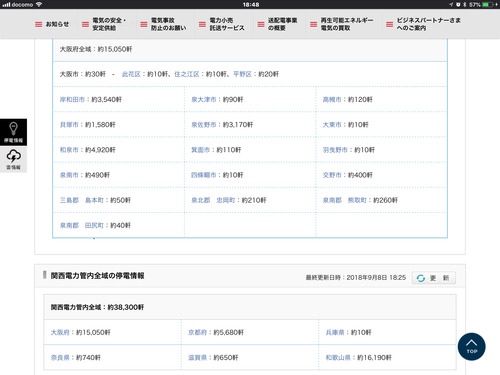Open the 和歌山県 prefecture link

coord(338,358)
